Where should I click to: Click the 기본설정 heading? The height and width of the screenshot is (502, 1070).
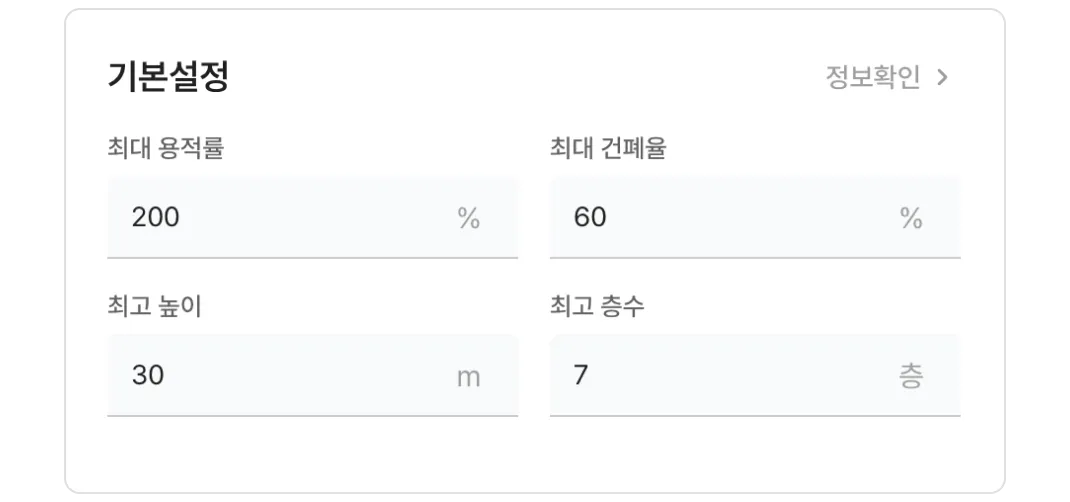(167, 76)
